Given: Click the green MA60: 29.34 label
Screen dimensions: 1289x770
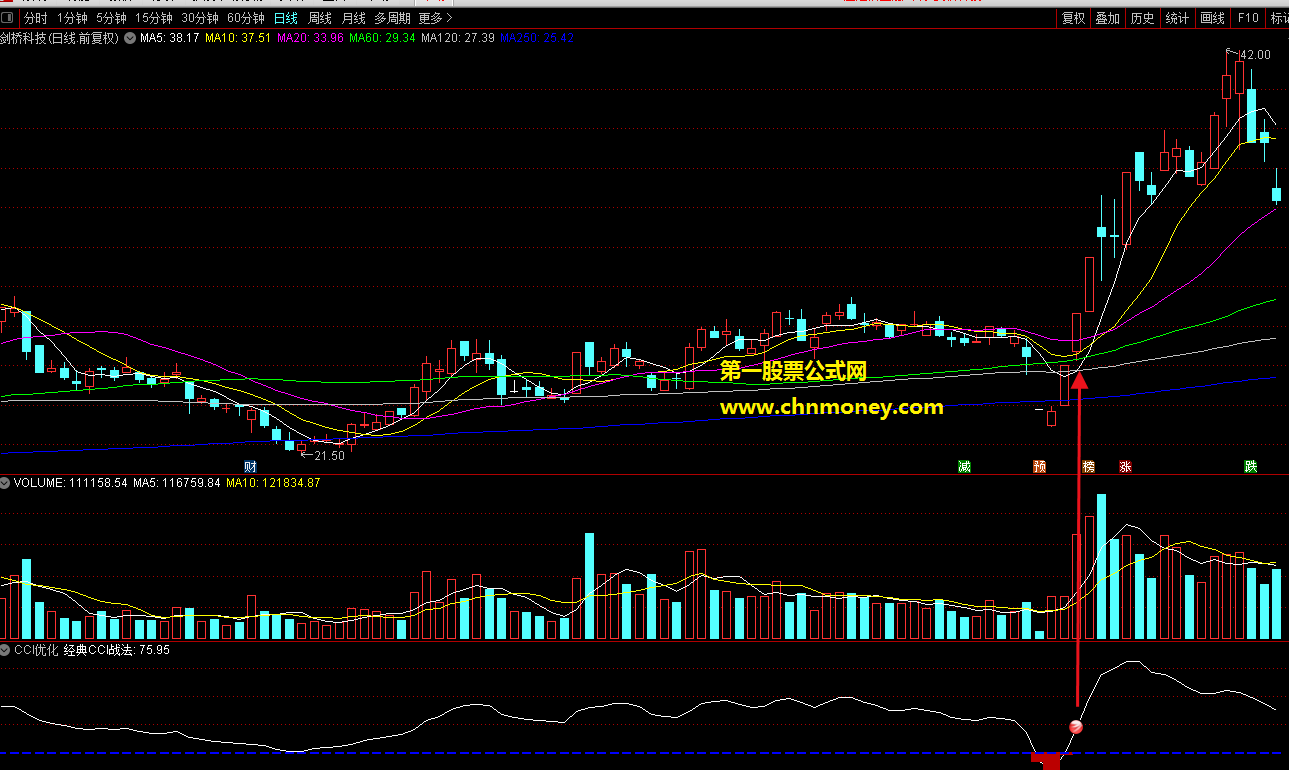Looking at the screenshot, I should pyautogui.click(x=382, y=38).
